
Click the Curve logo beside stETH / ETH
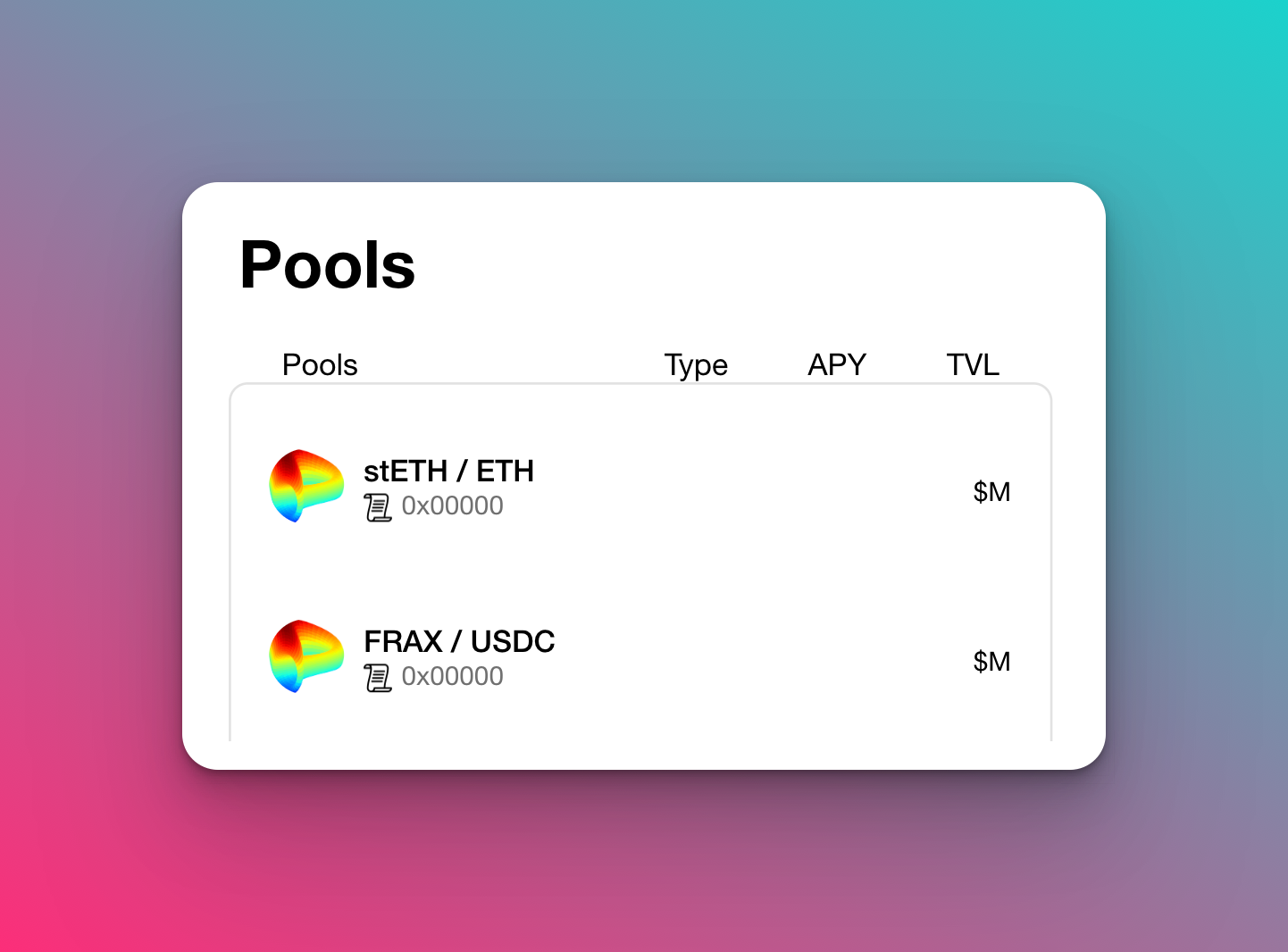[x=306, y=486]
